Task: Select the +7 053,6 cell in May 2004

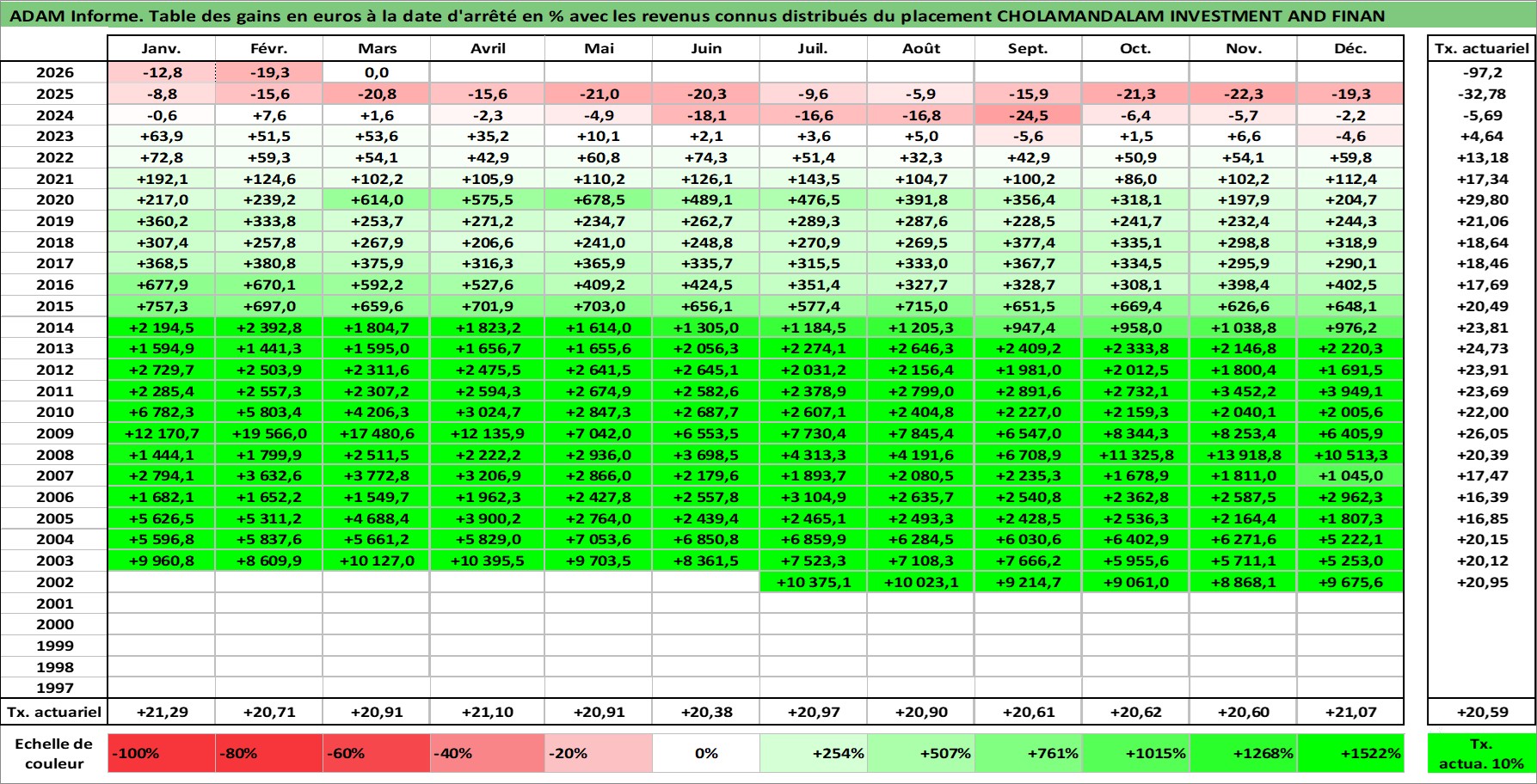Action: 599,539
